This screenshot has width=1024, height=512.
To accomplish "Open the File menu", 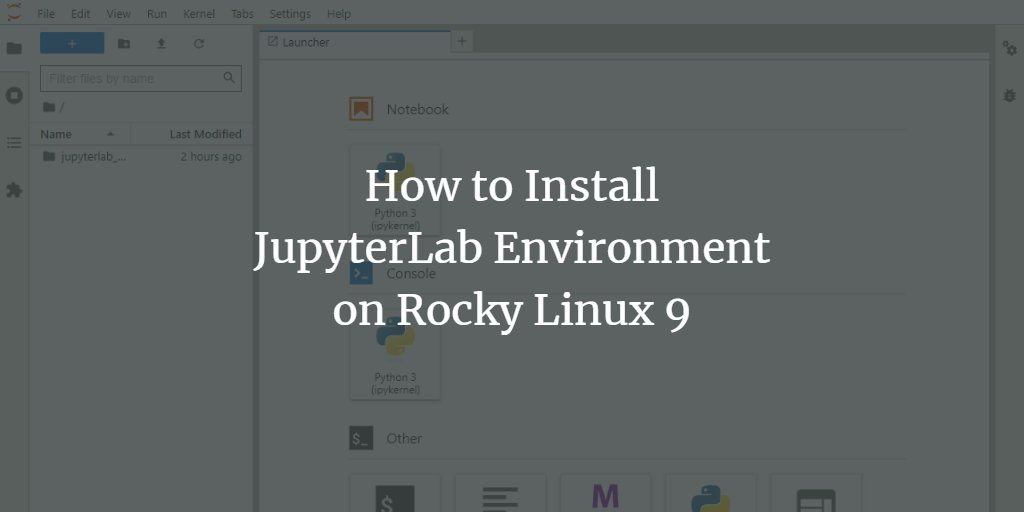I will tap(46, 14).
